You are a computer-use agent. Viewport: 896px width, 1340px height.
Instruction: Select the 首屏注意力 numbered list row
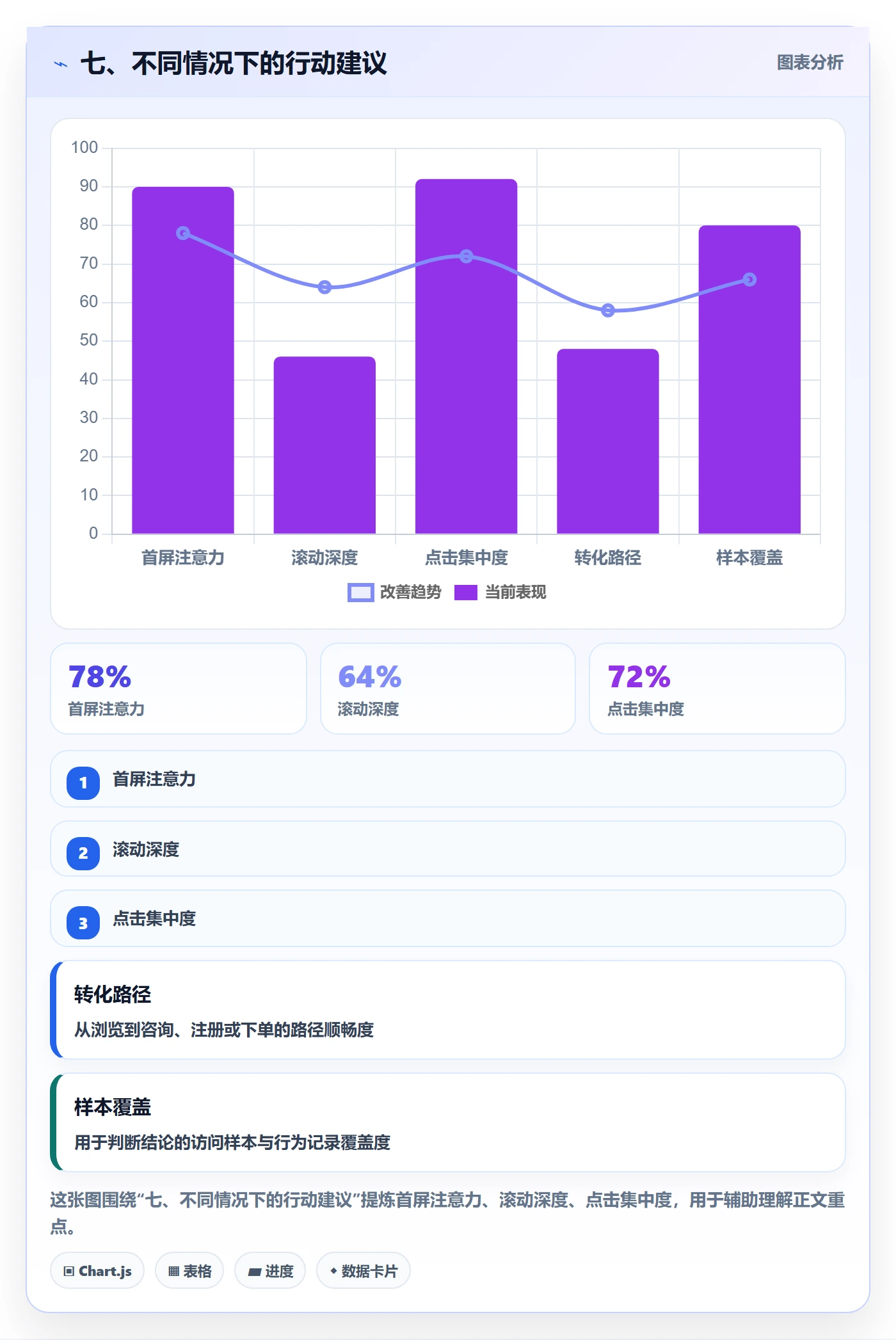448,779
